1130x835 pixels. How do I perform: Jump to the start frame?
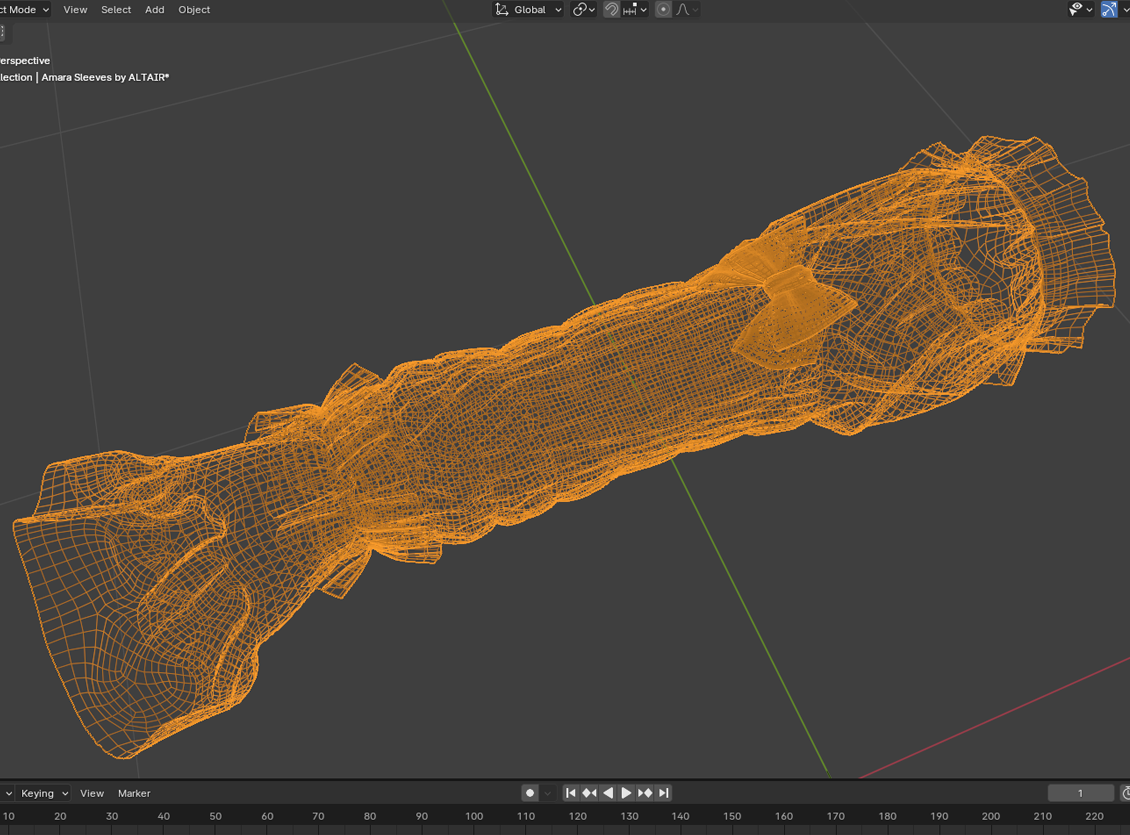pyautogui.click(x=571, y=793)
